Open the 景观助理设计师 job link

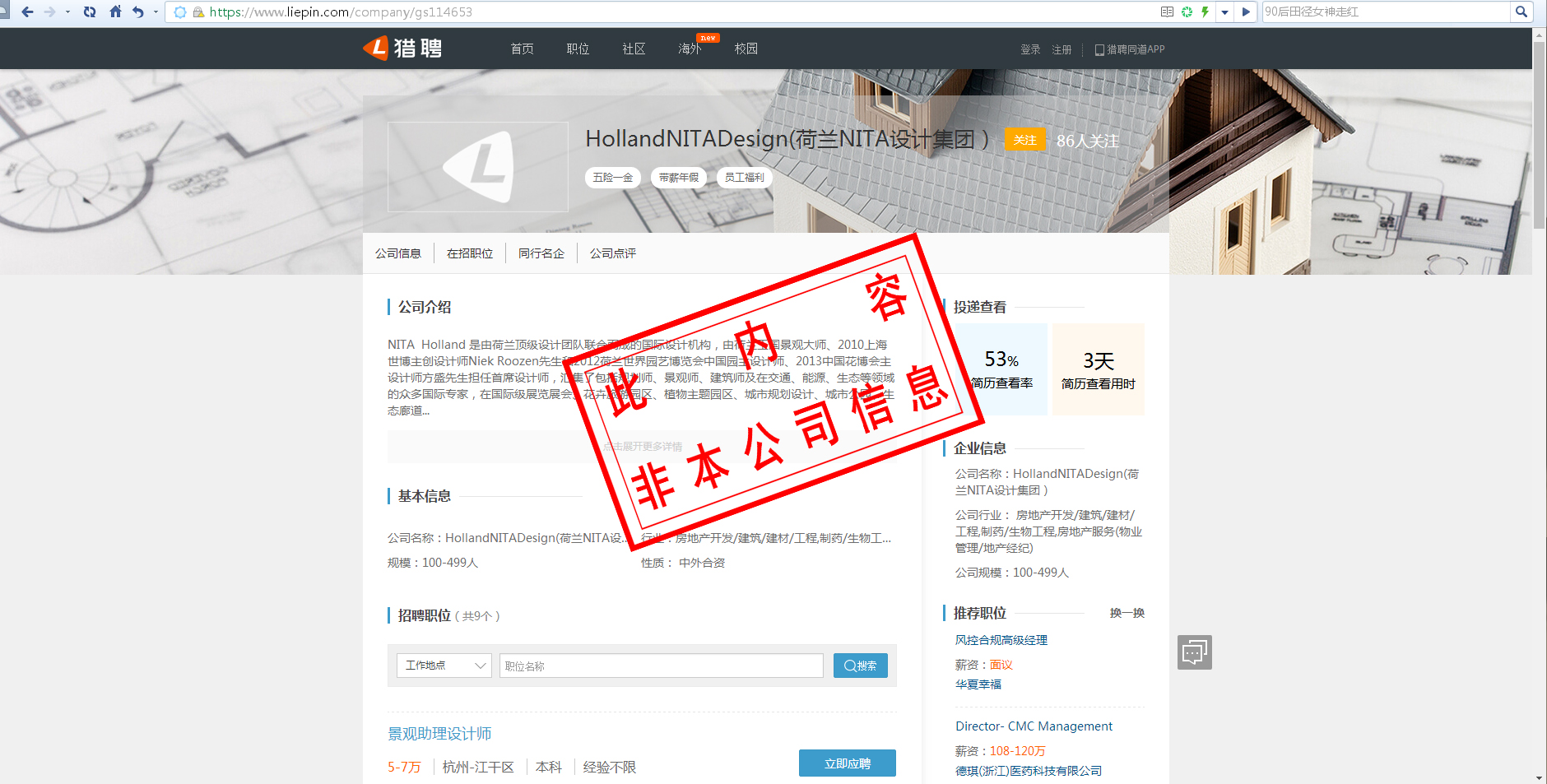(x=439, y=734)
